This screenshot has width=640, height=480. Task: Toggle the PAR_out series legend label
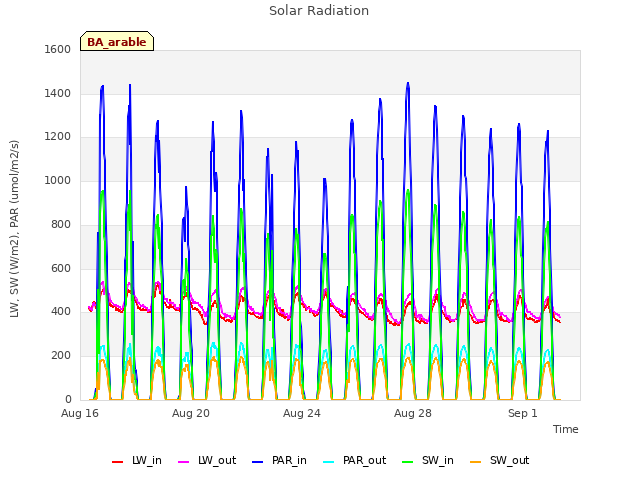(x=364, y=461)
